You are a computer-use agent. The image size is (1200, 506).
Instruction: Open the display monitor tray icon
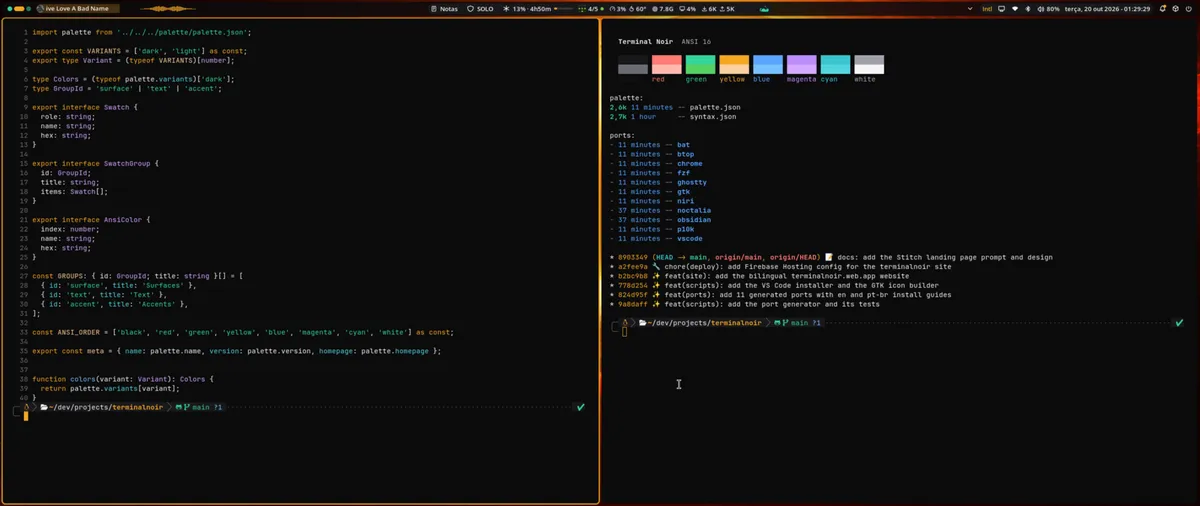[1001, 9]
